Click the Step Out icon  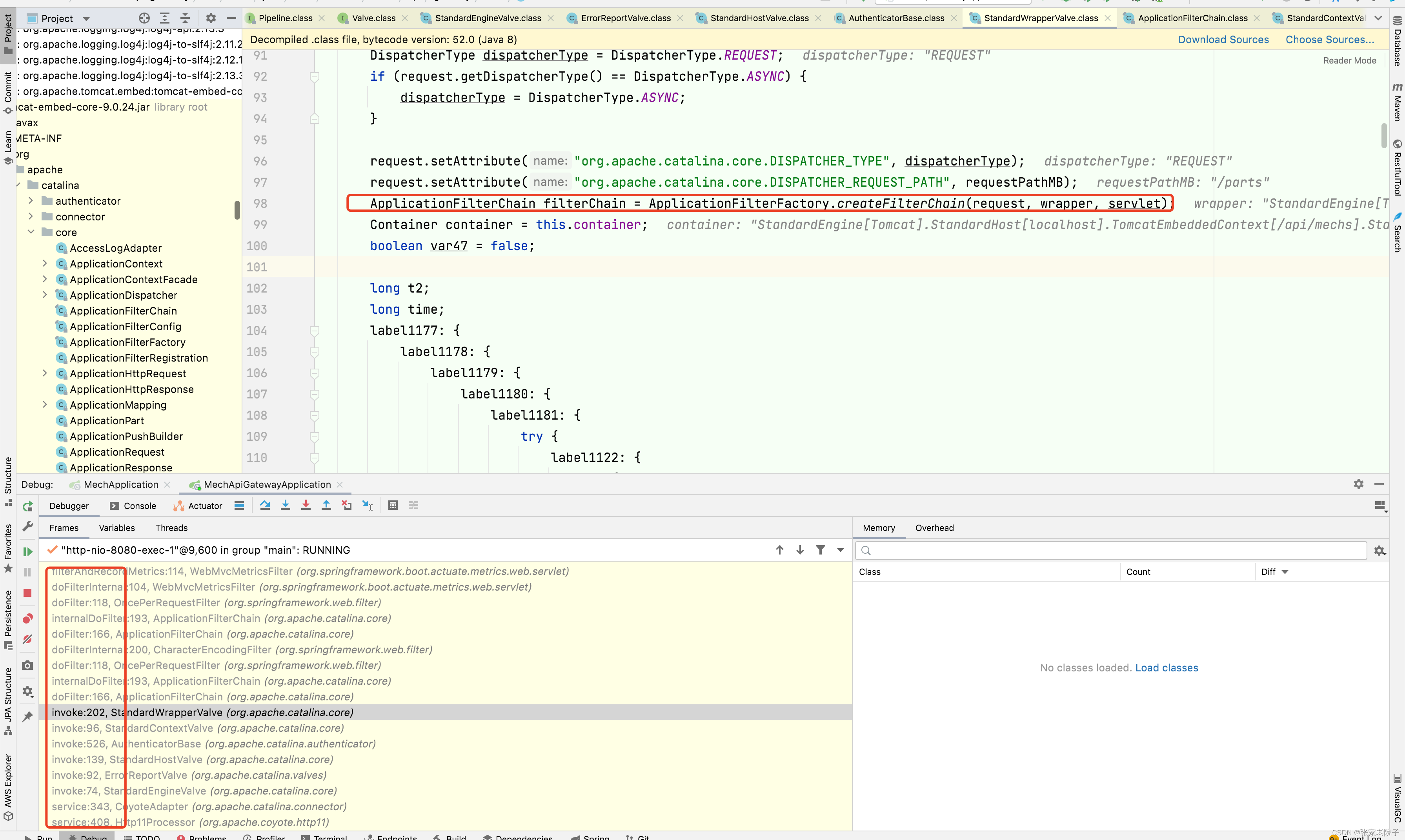click(x=326, y=505)
